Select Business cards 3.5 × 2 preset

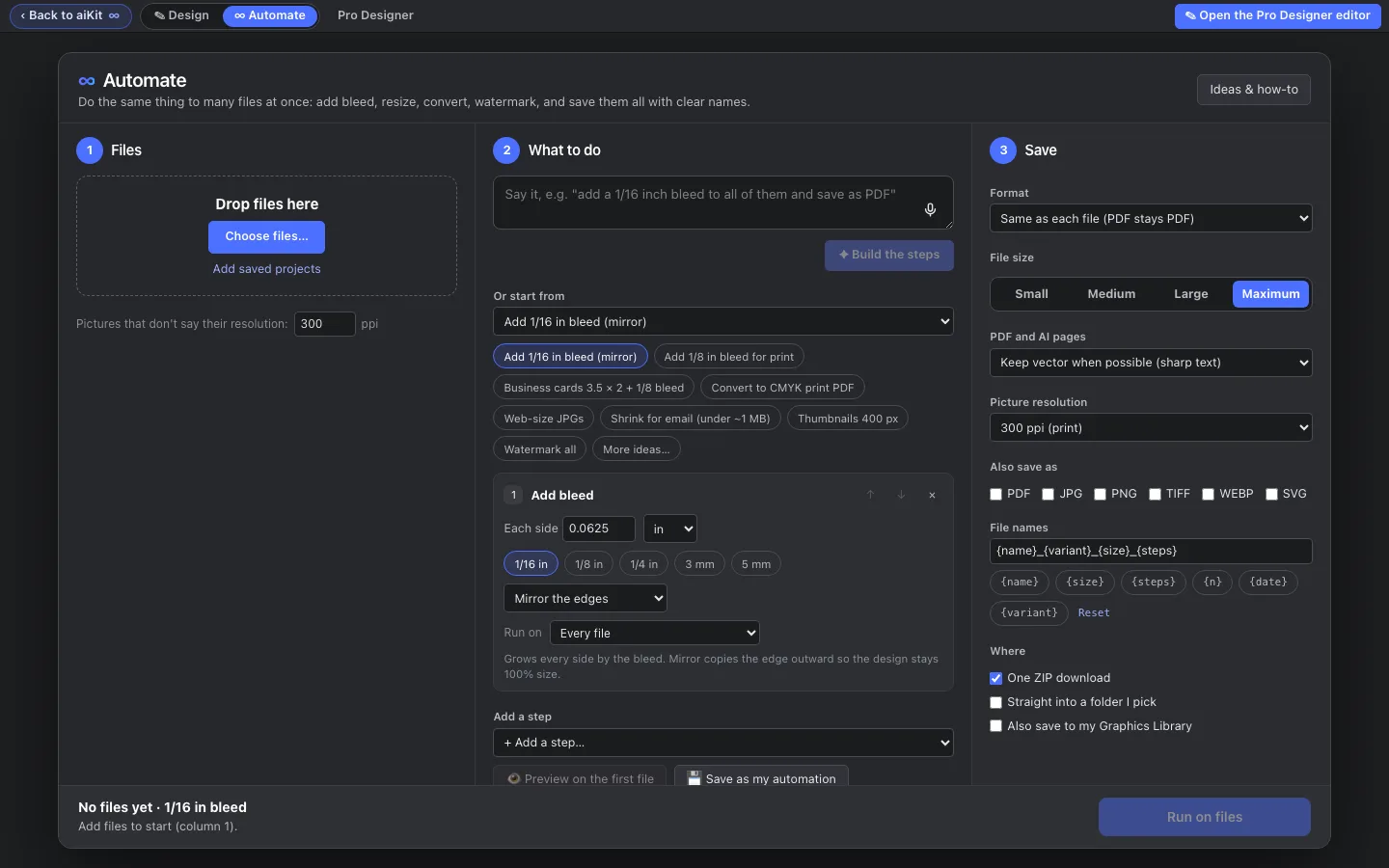click(x=594, y=388)
